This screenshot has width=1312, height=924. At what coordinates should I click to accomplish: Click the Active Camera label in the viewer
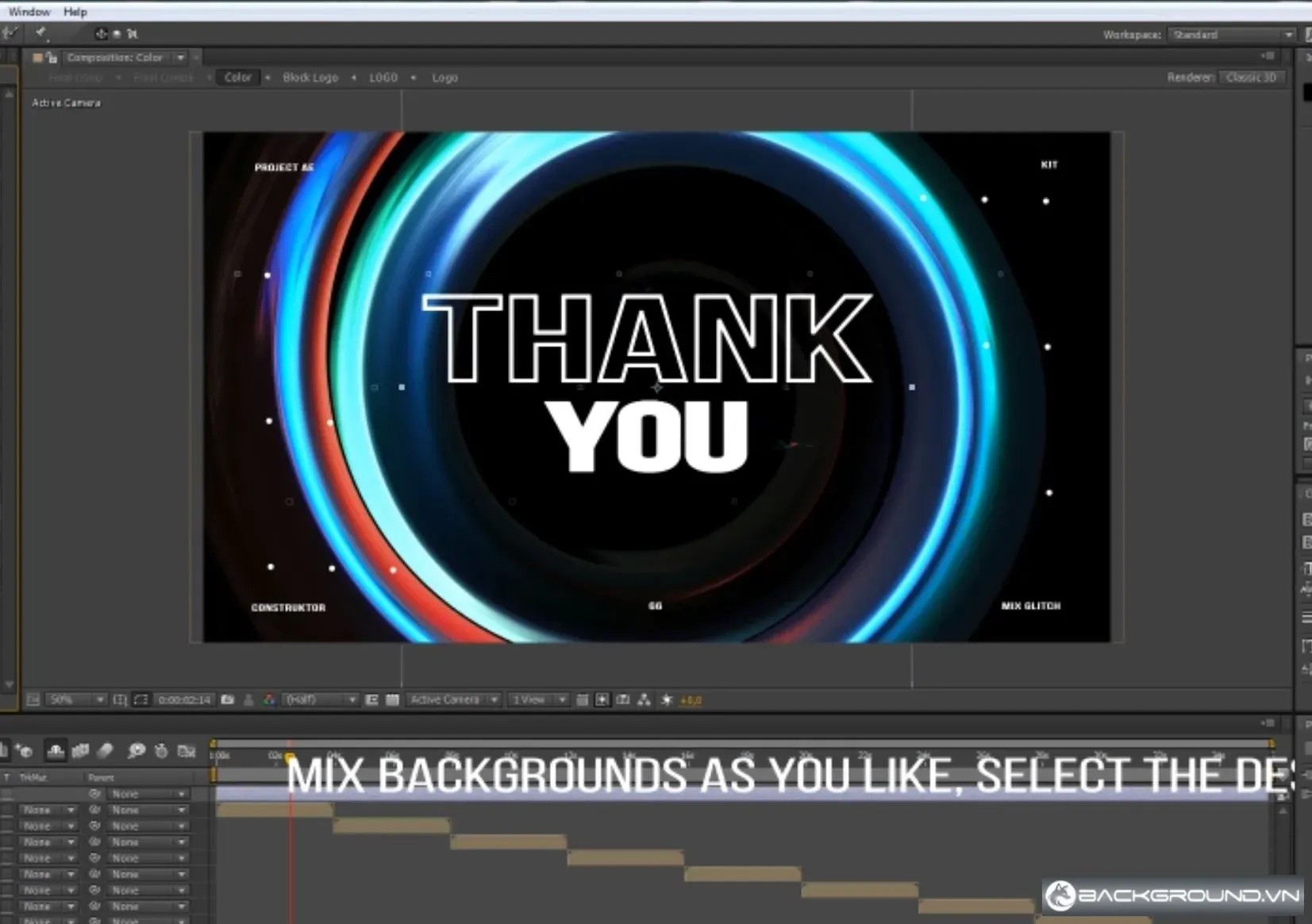(x=67, y=103)
